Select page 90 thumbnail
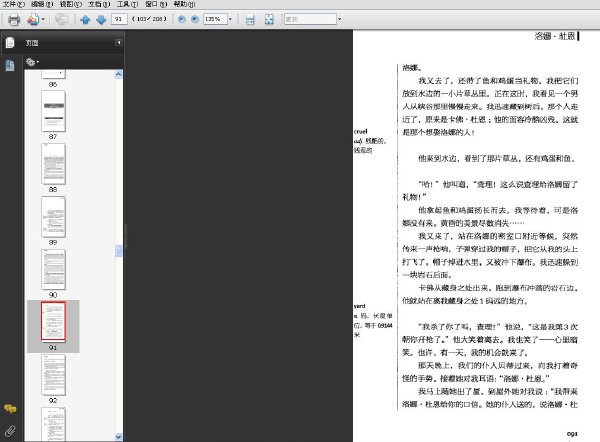The image size is (600, 442). [53, 270]
